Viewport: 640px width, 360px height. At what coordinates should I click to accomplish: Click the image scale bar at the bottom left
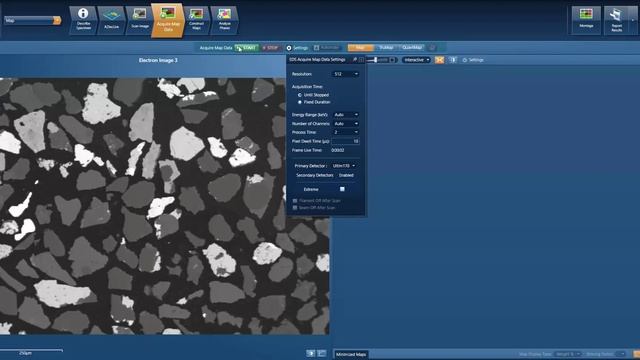click(32, 352)
